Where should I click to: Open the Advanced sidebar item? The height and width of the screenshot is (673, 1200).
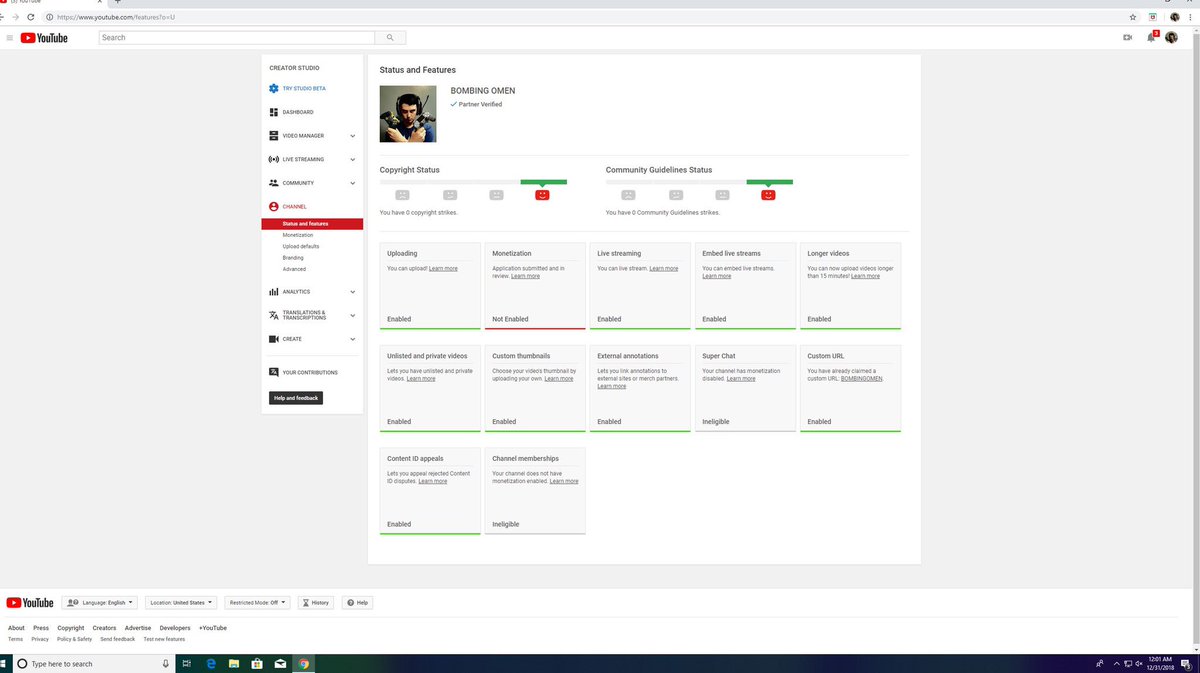pos(294,269)
